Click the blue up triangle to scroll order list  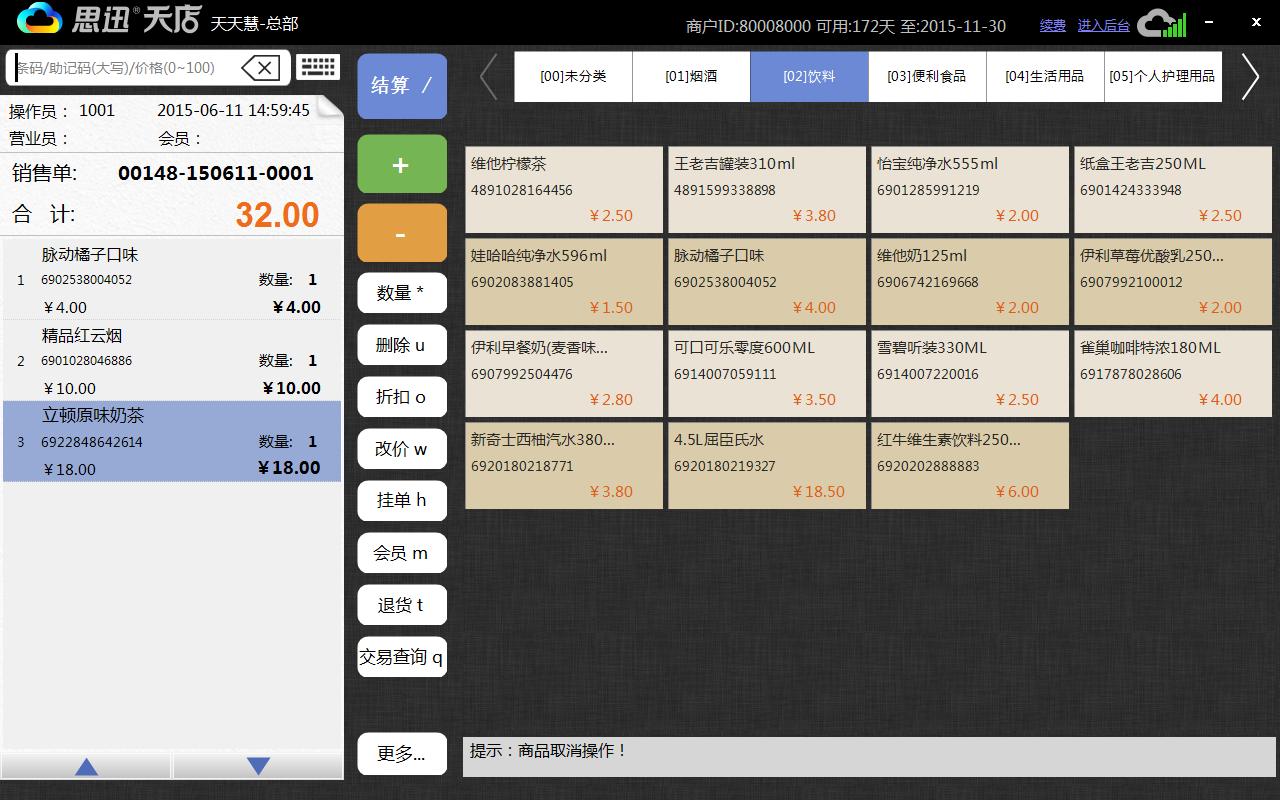click(86, 766)
